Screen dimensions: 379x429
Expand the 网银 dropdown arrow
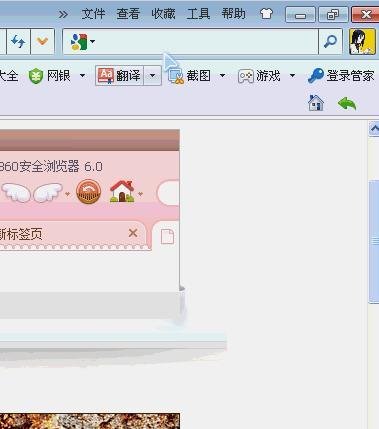(82, 76)
